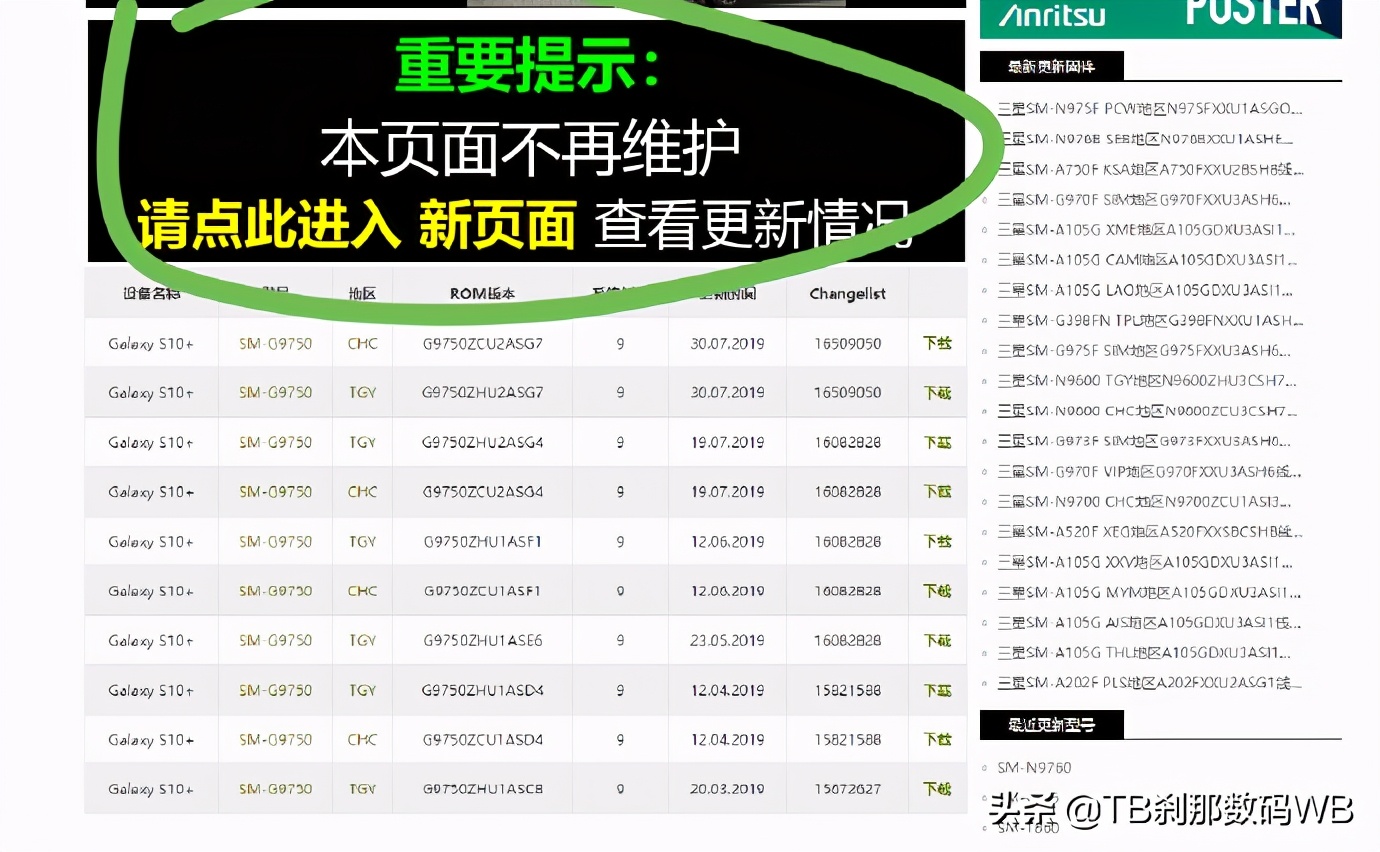The image size is (1380, 852).
Task: Click Galaxy S10+ name in G9750ZCU2ASG7 row
Action: pyautogui.click(x=151, y=343)
